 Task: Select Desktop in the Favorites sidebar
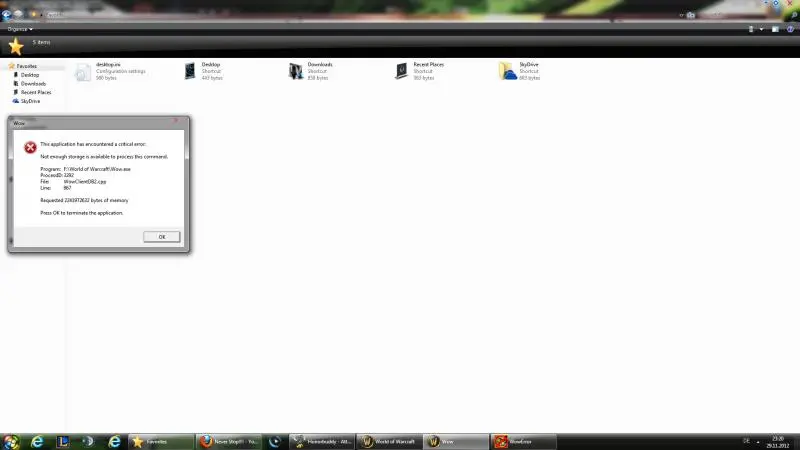point(30,75)
